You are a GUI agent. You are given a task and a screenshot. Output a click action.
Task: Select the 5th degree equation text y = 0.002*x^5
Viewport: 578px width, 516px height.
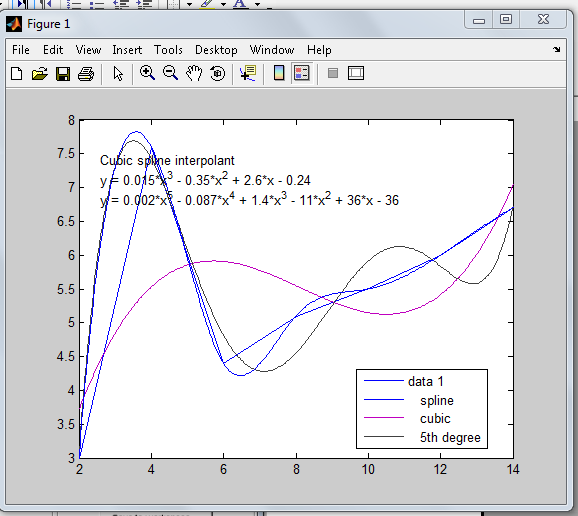[249, 200]
